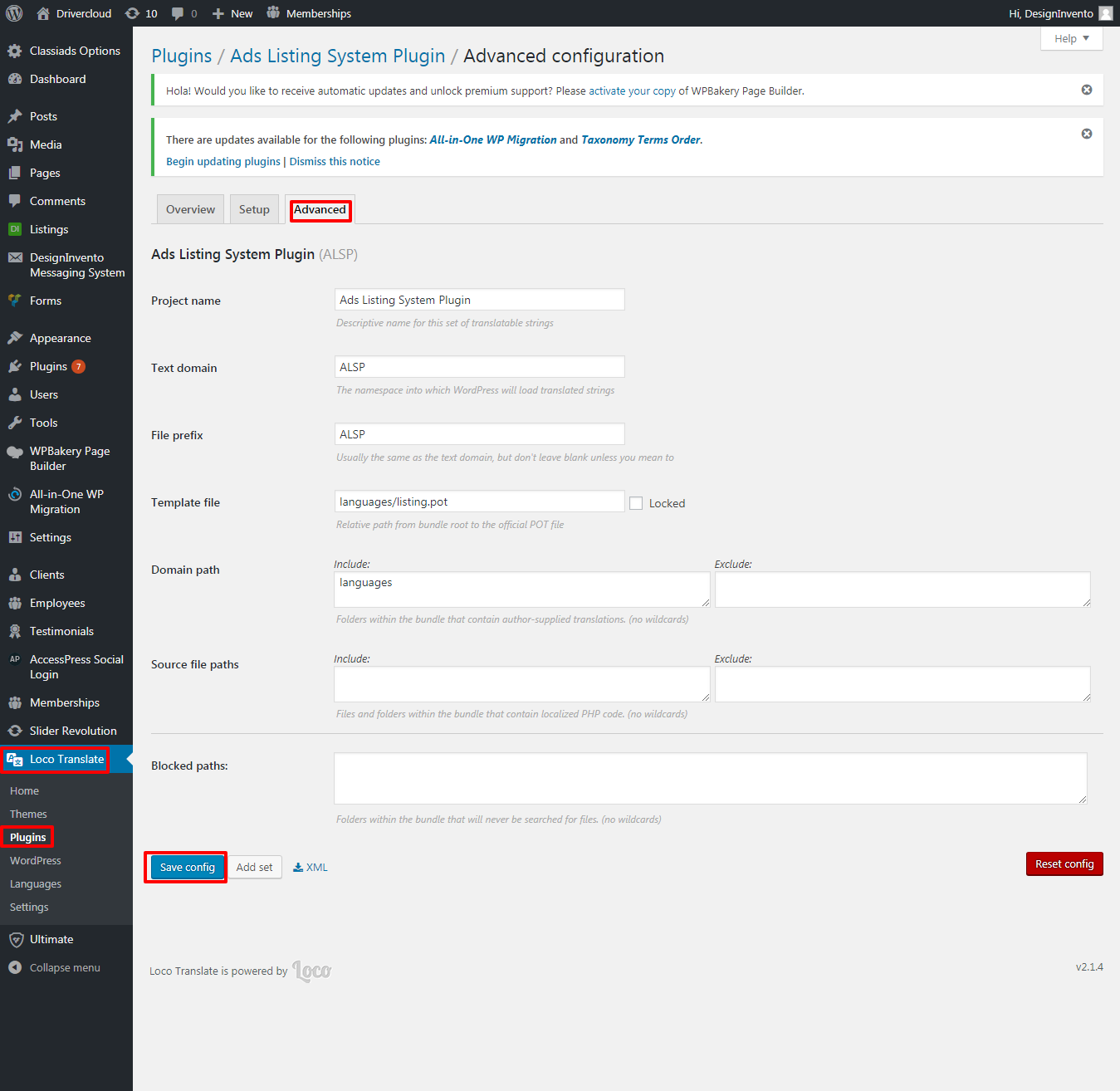
Task: Open Posts pin icon
Action: pos(15,116)
